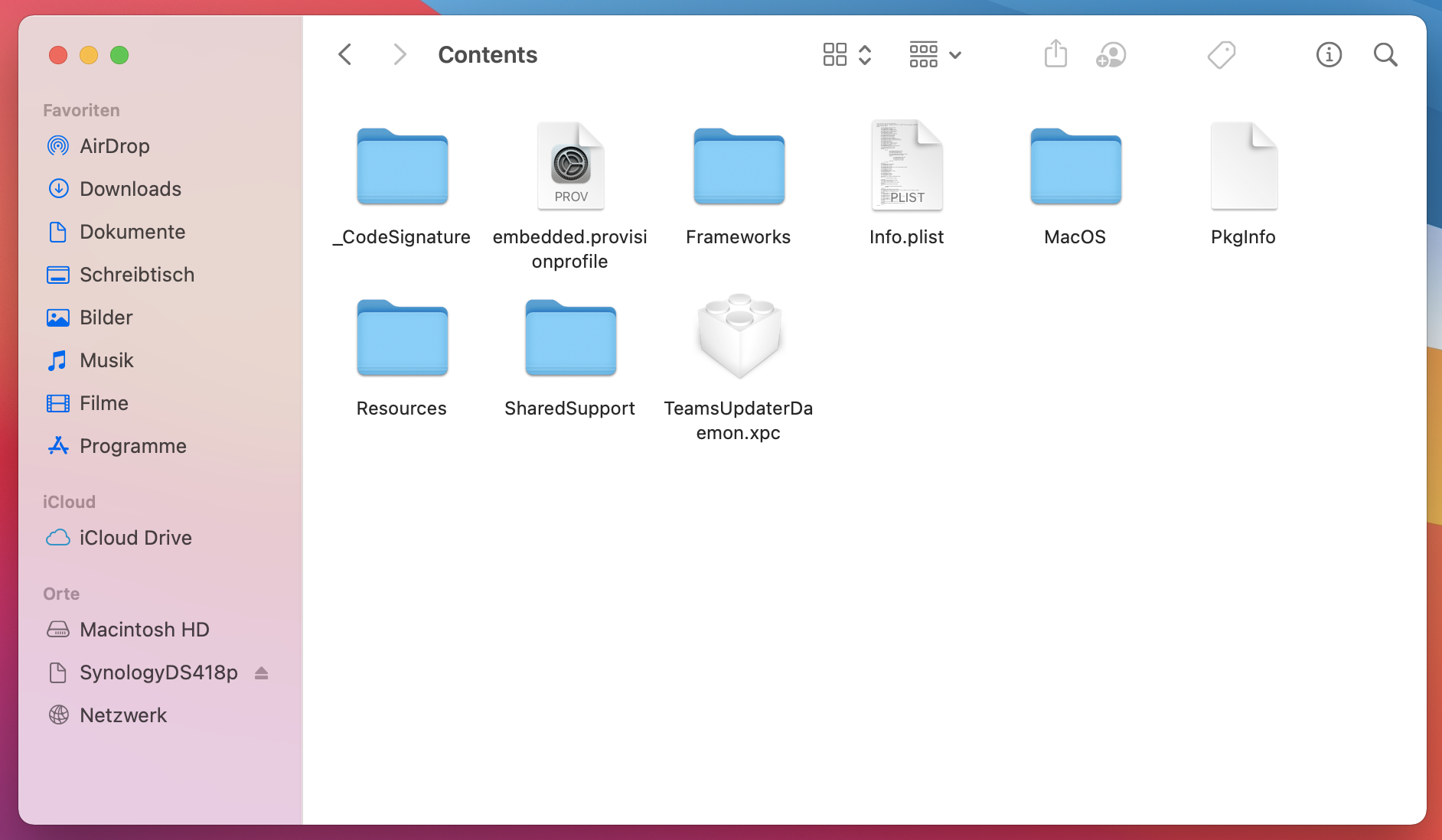Open the Search field
This screenshot has height=840, width=1442.
tap(1385, 54)
